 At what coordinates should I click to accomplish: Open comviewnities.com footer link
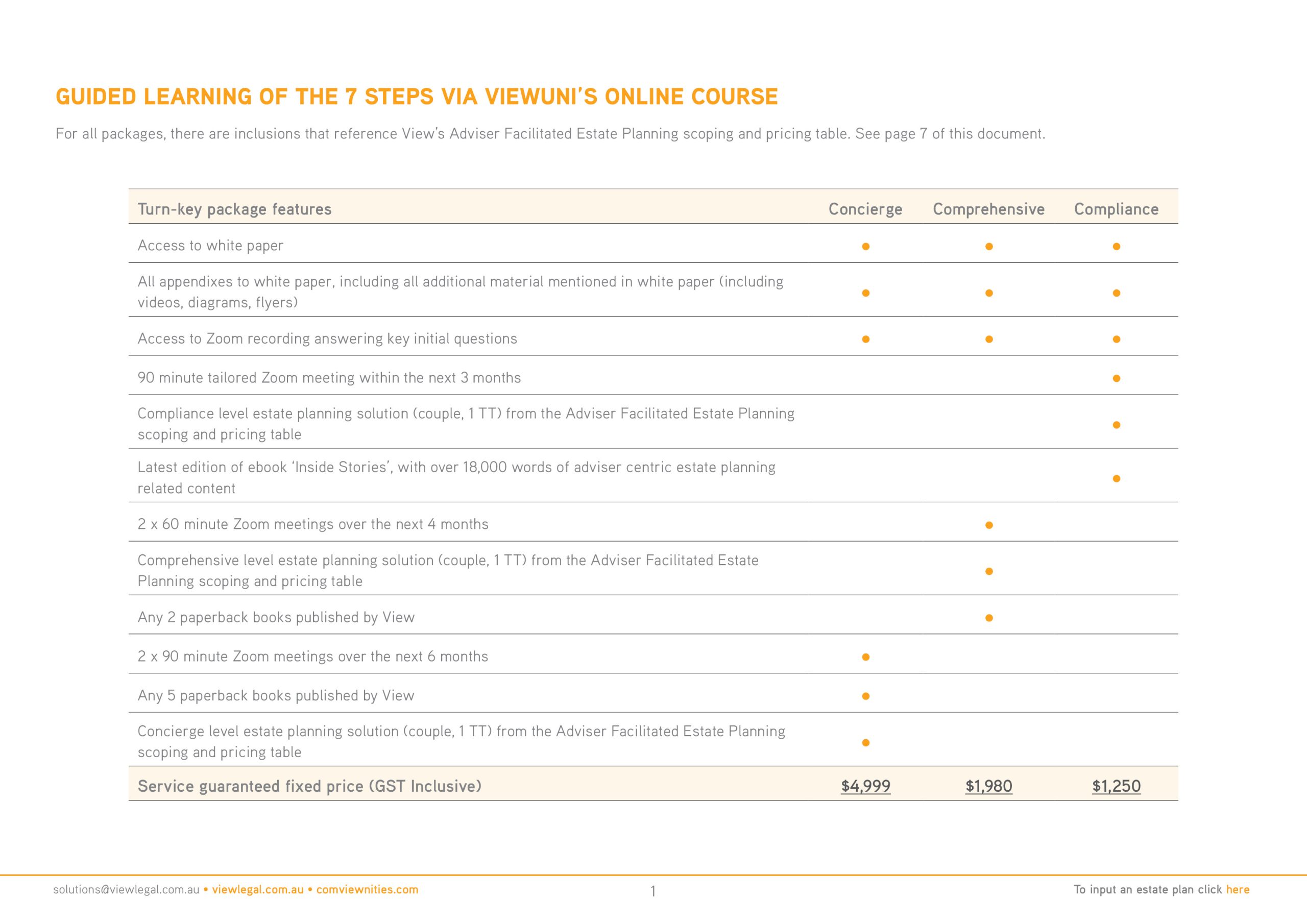point(367,890)
